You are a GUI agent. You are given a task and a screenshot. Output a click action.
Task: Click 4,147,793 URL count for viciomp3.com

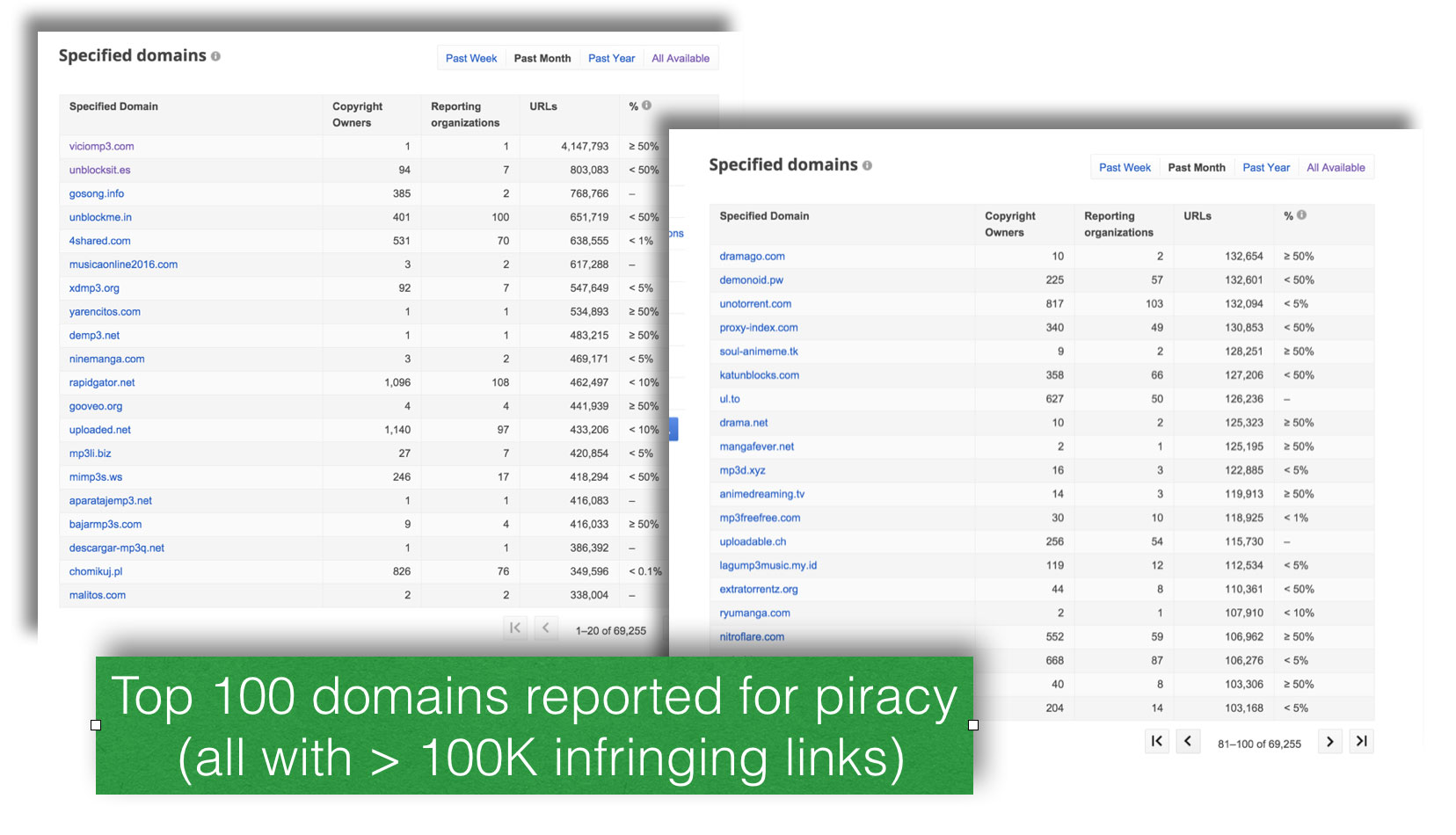[585, 147]
